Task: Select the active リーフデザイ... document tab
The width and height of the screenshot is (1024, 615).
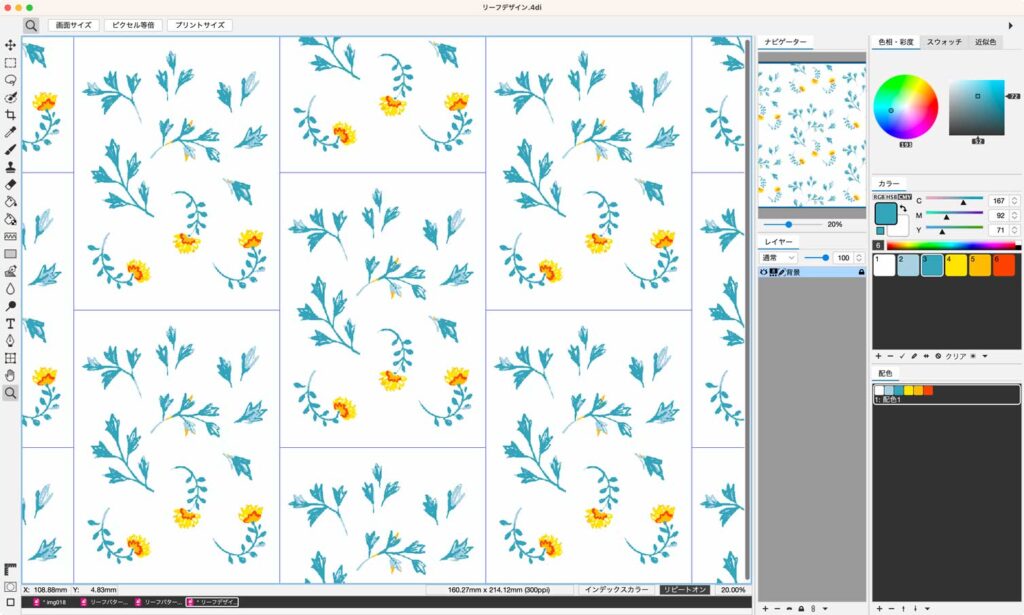Action: point(212,602)
